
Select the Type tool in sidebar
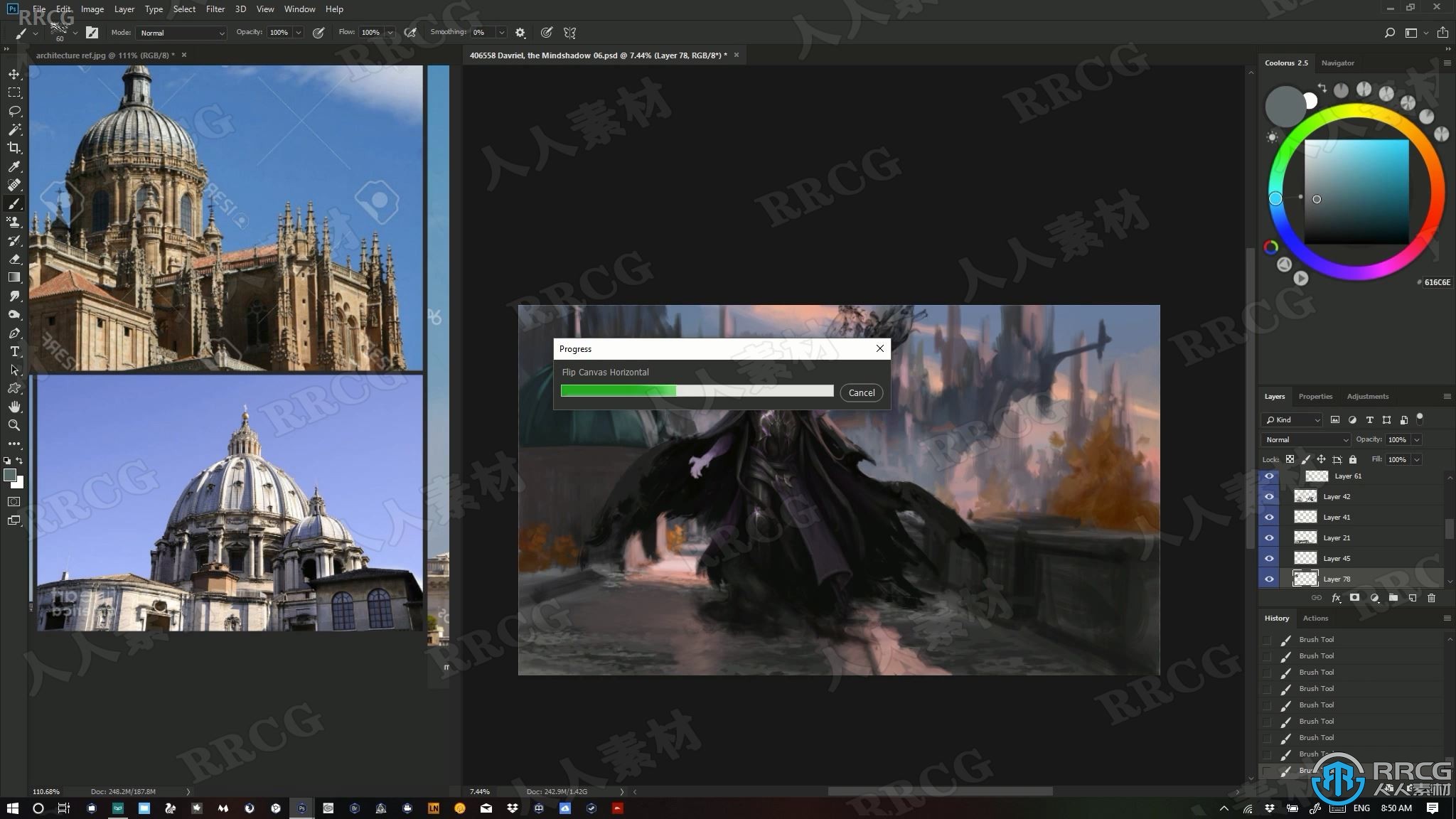tap(14, 351)
